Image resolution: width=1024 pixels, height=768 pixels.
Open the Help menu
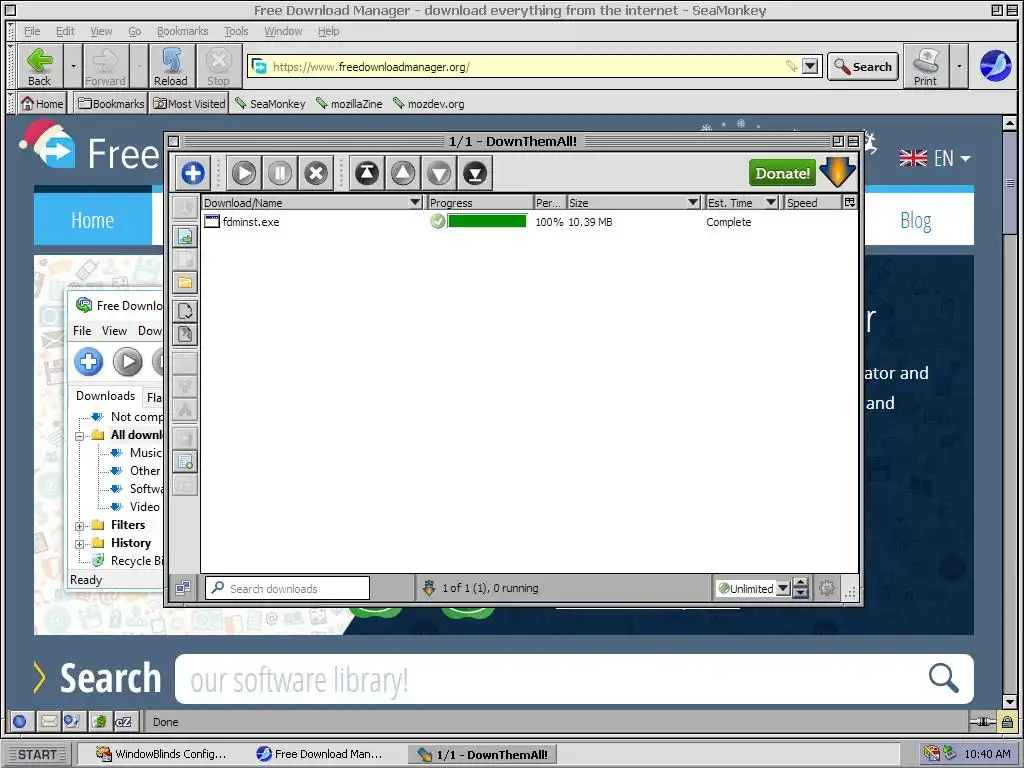coord(328,31)
